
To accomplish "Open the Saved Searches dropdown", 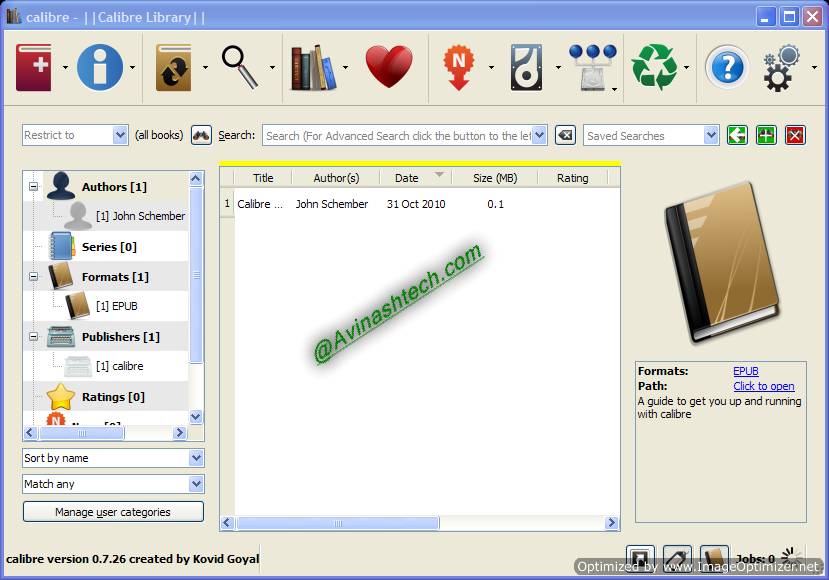I will tap(651, 135).
